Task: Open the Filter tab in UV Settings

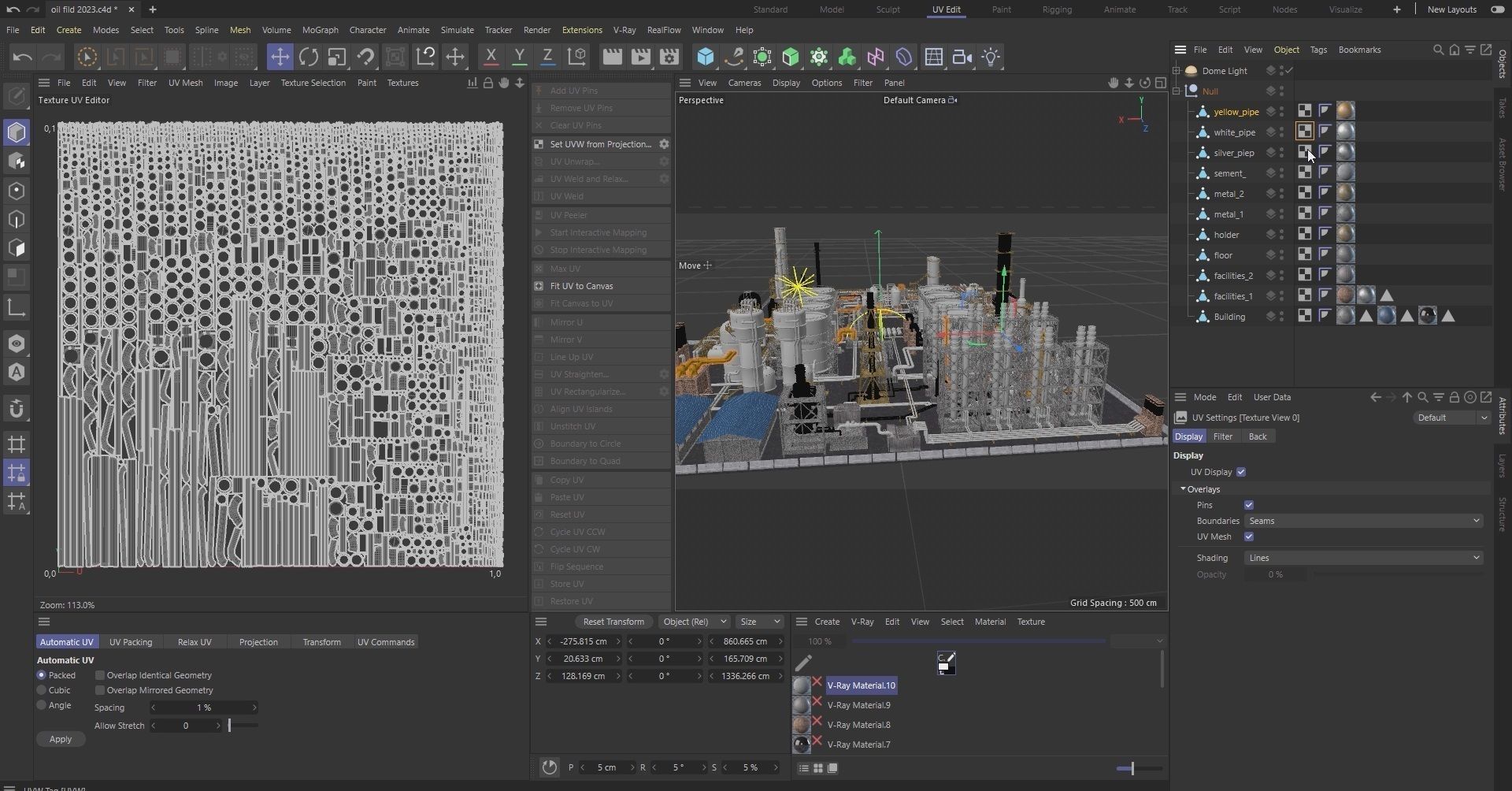Action: pyautogui.click(x=1222, y=436)
